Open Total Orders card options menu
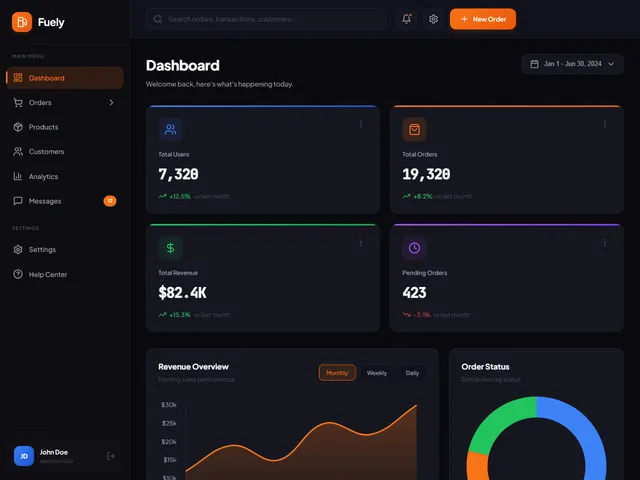 (605, 124)
